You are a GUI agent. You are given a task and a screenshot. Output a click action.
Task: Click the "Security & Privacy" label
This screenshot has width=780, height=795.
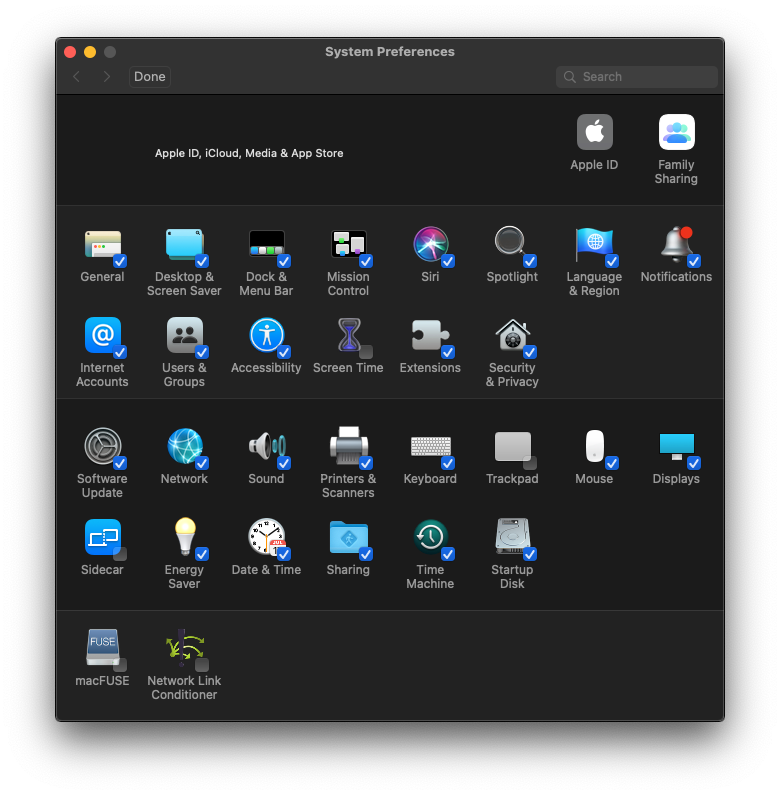[512, 375]
